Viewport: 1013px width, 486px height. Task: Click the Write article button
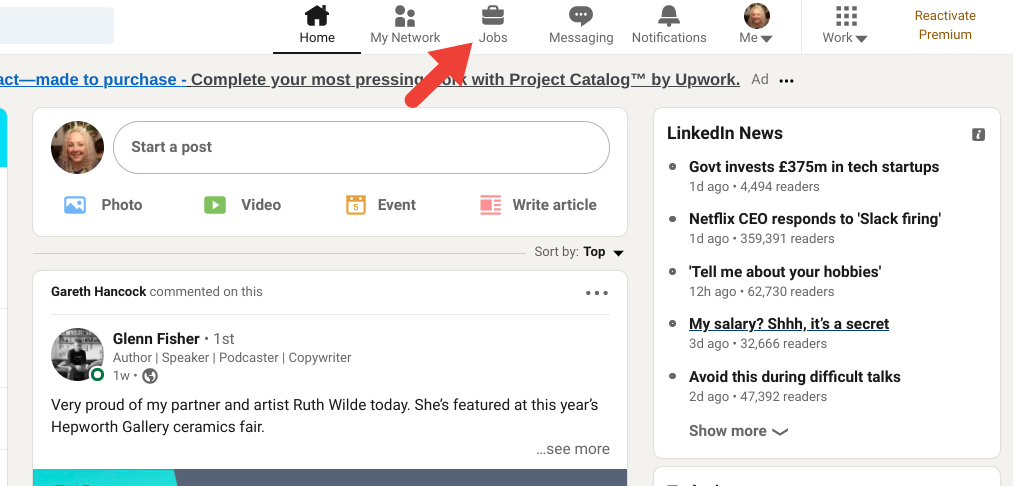point(538,205)
